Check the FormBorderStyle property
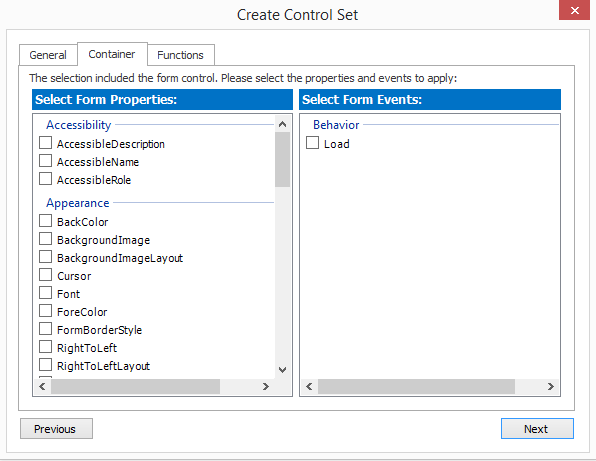The width and height of the screenshot is (596, 461). pyautogui.click(x=46, y=329)
